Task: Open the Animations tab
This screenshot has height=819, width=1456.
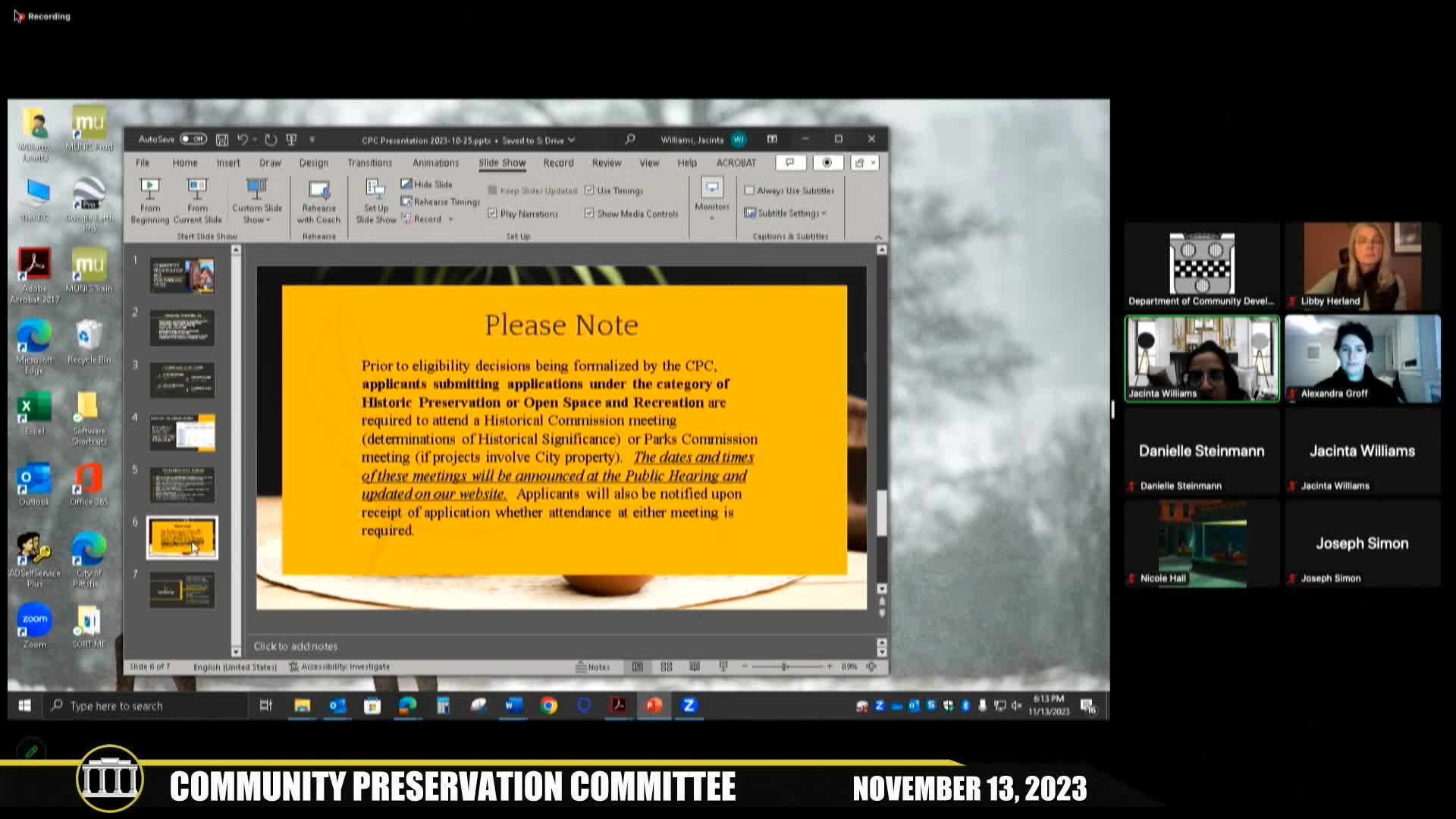Action: pyautogui.click(x=435, y=163)
